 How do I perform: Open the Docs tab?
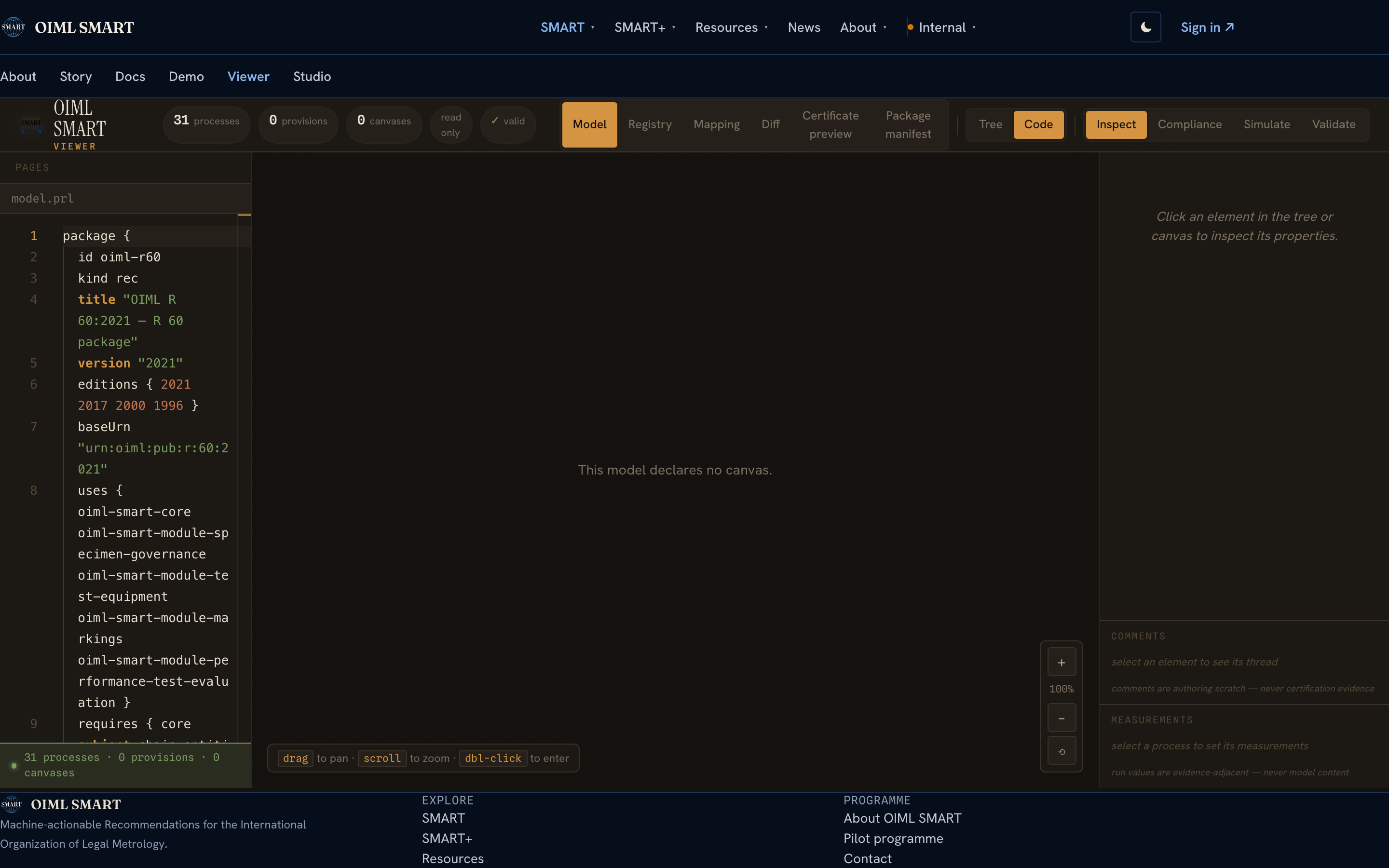point(130,76)
